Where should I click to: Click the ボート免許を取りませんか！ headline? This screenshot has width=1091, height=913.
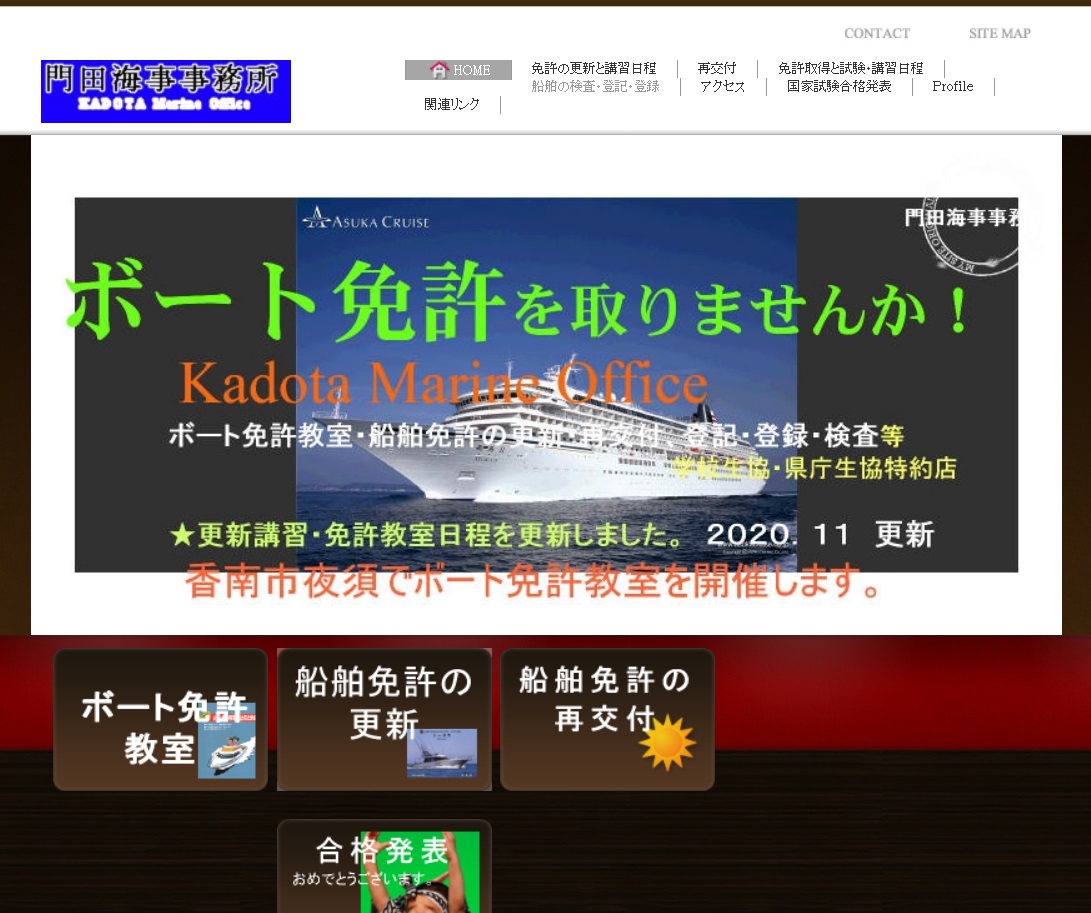point(518,301)
